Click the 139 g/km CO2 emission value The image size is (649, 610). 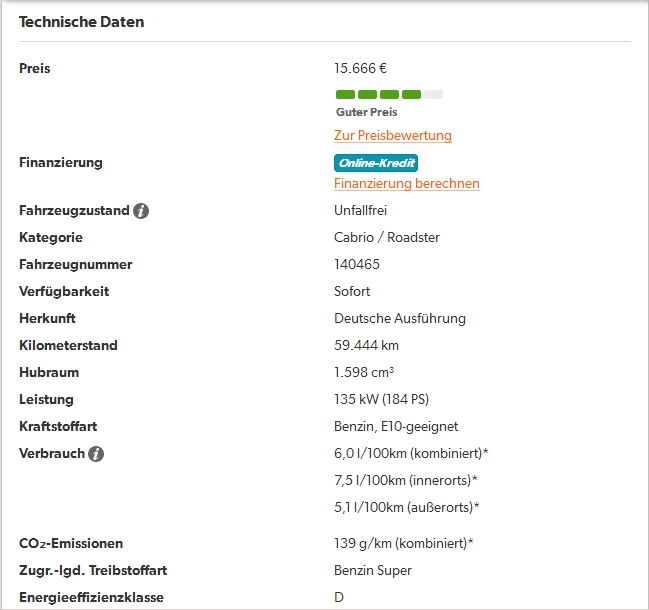403,544
